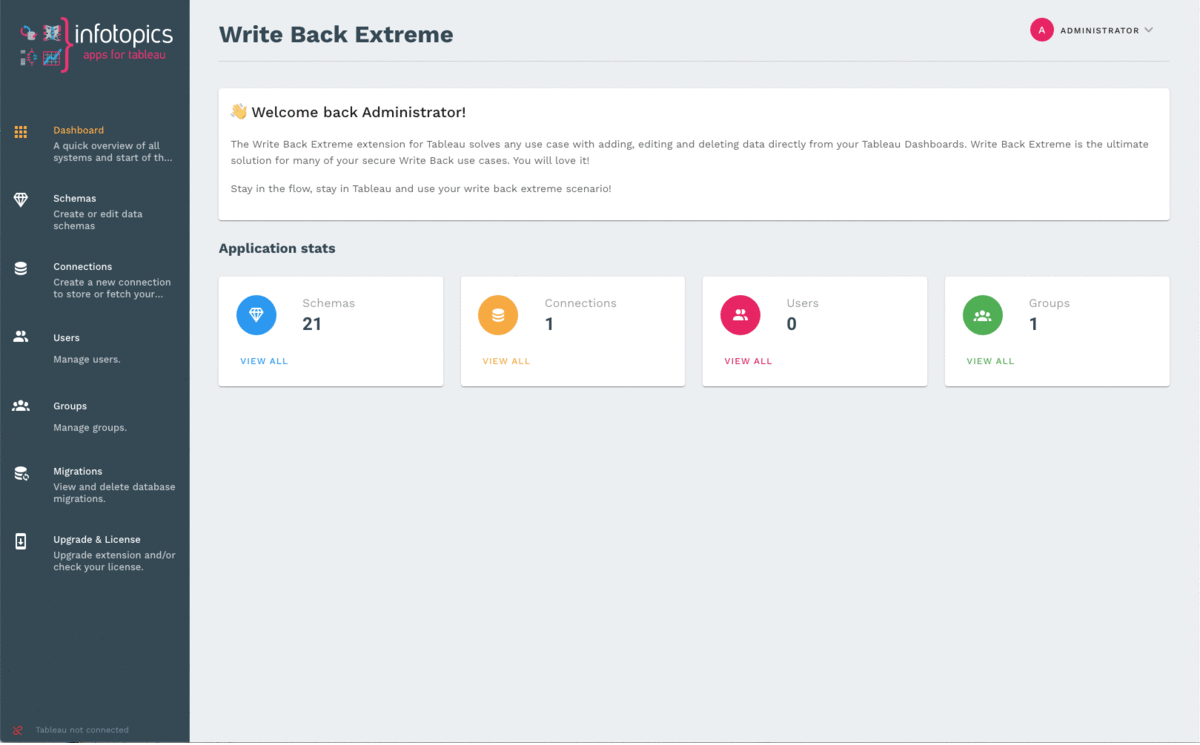Click the Infotopics apps for Tableau logo
This screenshot has height=745, width=1200.
click(x=95, y=44)
